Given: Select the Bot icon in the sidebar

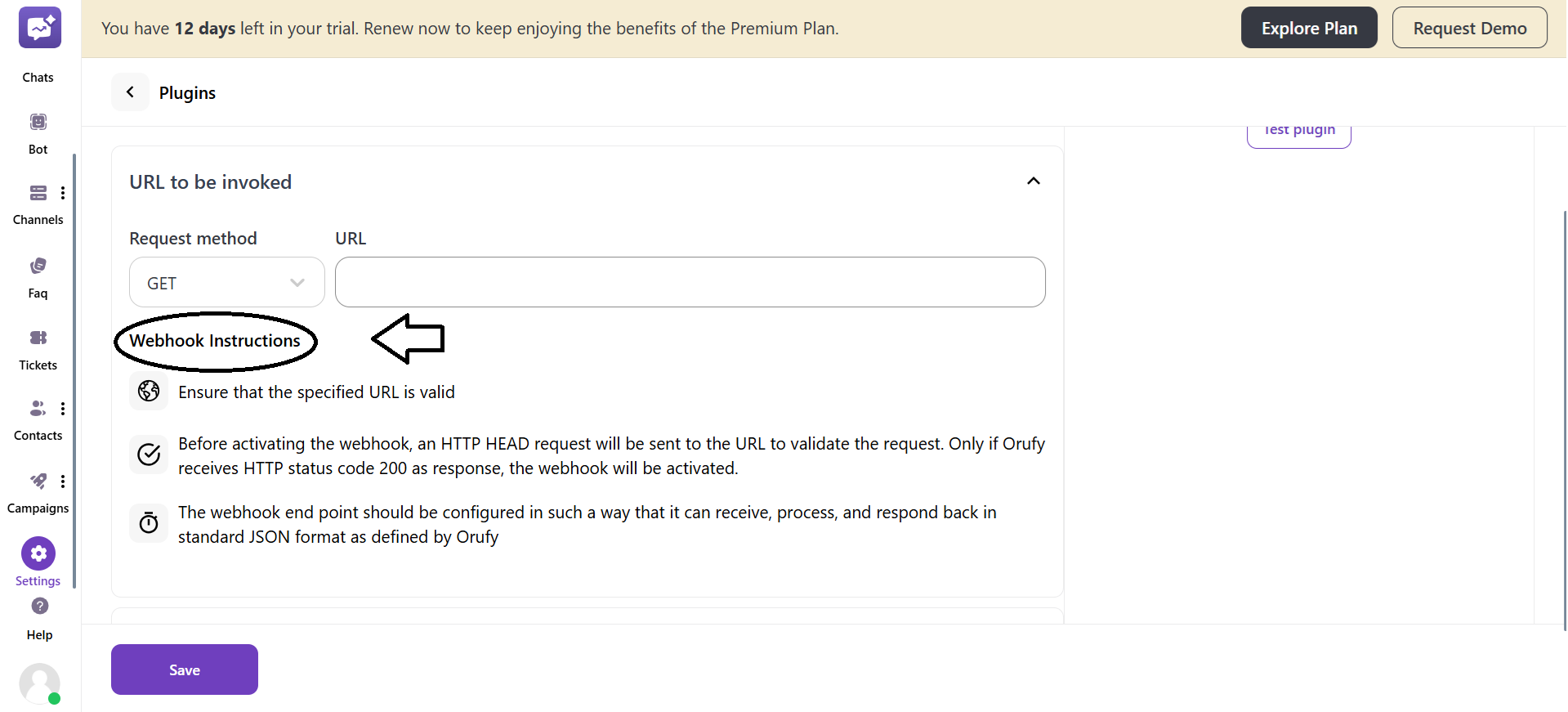Looking at the screenshot, I should 38,121.
